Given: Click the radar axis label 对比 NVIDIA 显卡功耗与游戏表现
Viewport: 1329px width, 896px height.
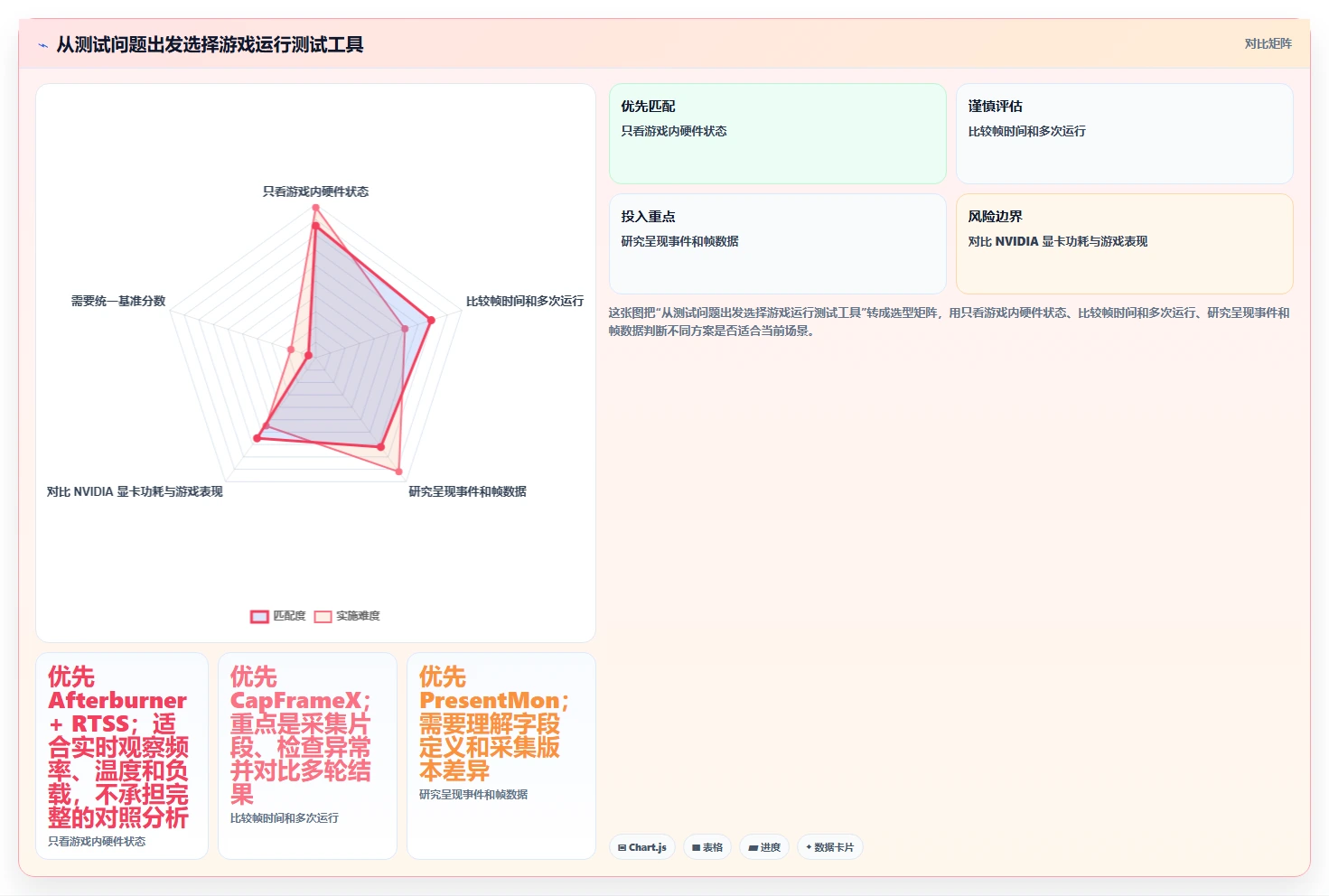Looking at the screenshot, I should (x=135, y=491).
